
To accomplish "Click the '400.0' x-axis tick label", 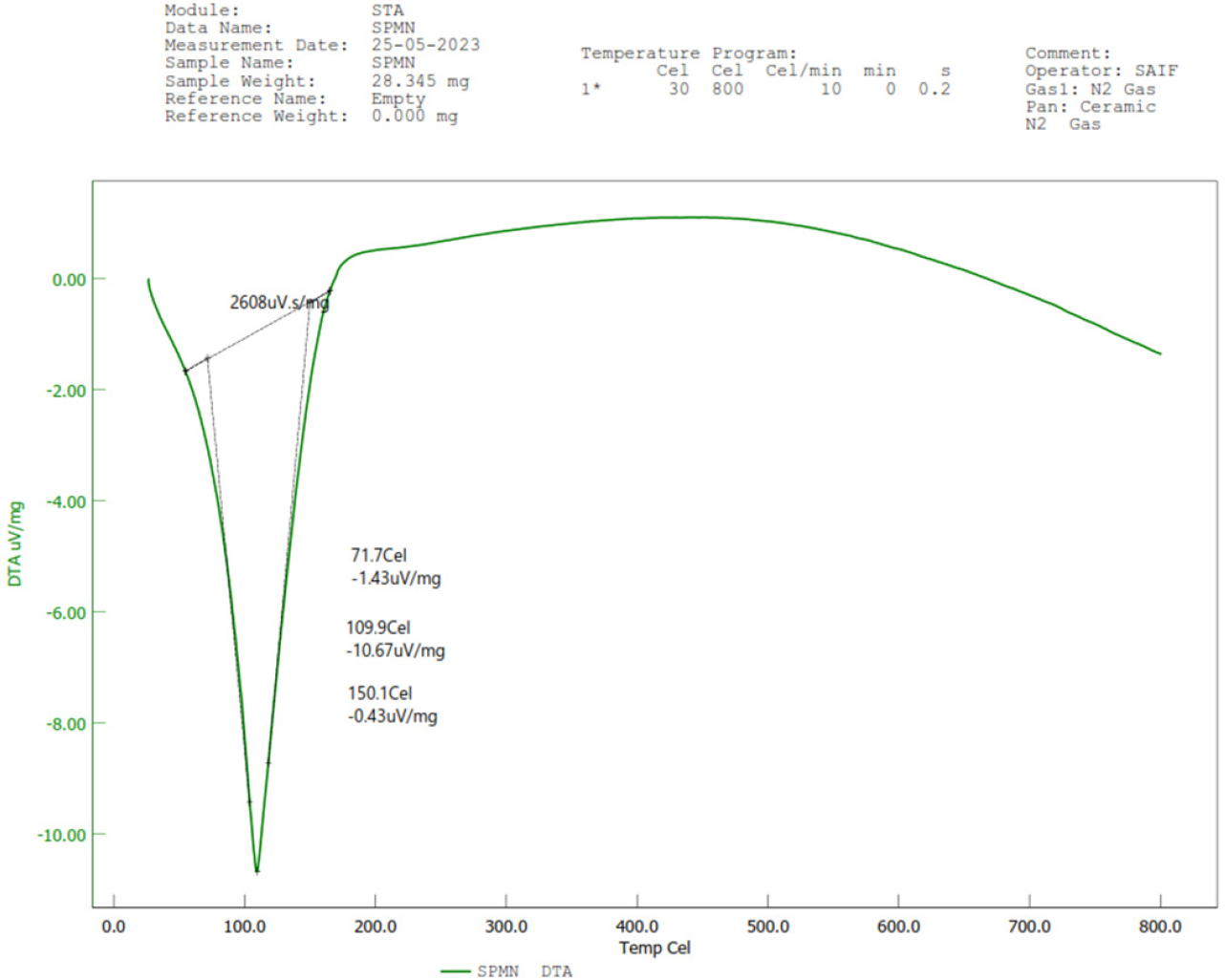I will coord(637,927).
